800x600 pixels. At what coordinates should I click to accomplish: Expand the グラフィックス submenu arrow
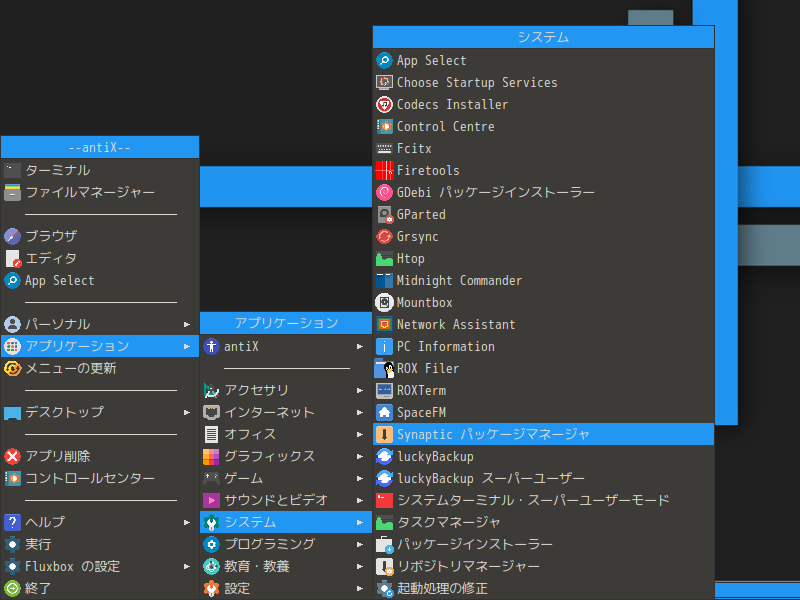(360, 456)
